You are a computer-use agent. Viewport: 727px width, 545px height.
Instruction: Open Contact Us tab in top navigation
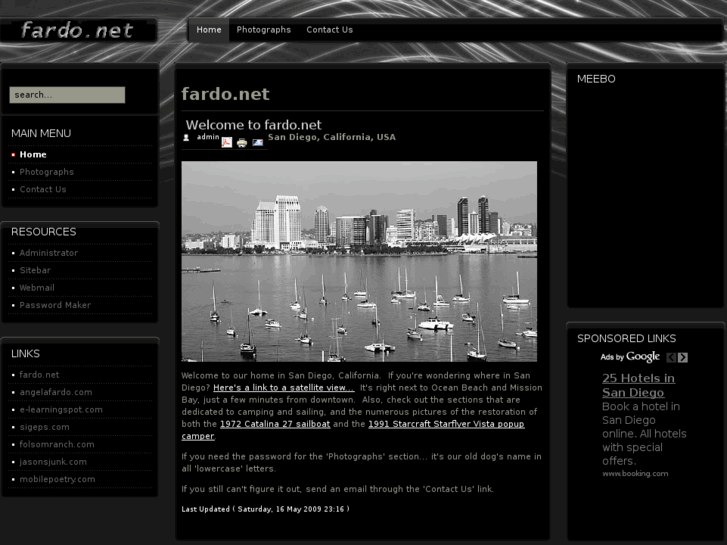click(x=330, y=30)
